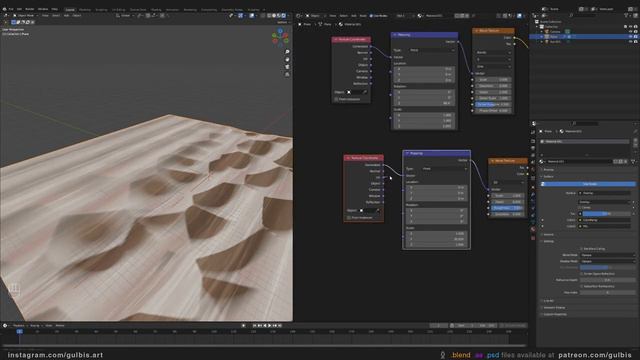Toggle camera view from viewport gizmo

(x=287, y=67)
